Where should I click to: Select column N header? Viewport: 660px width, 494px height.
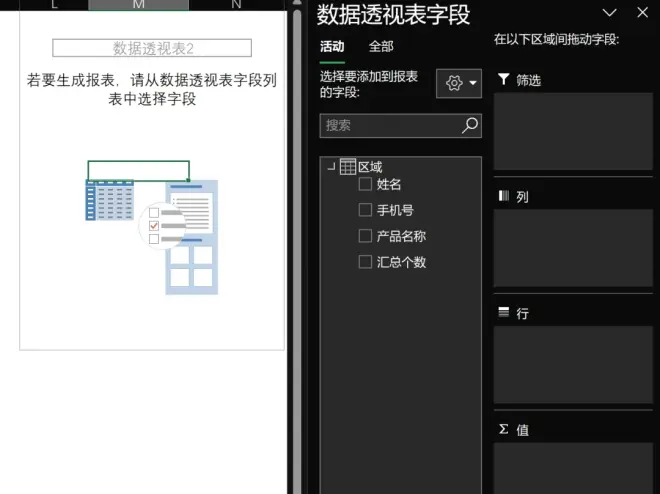pos(237,5)
